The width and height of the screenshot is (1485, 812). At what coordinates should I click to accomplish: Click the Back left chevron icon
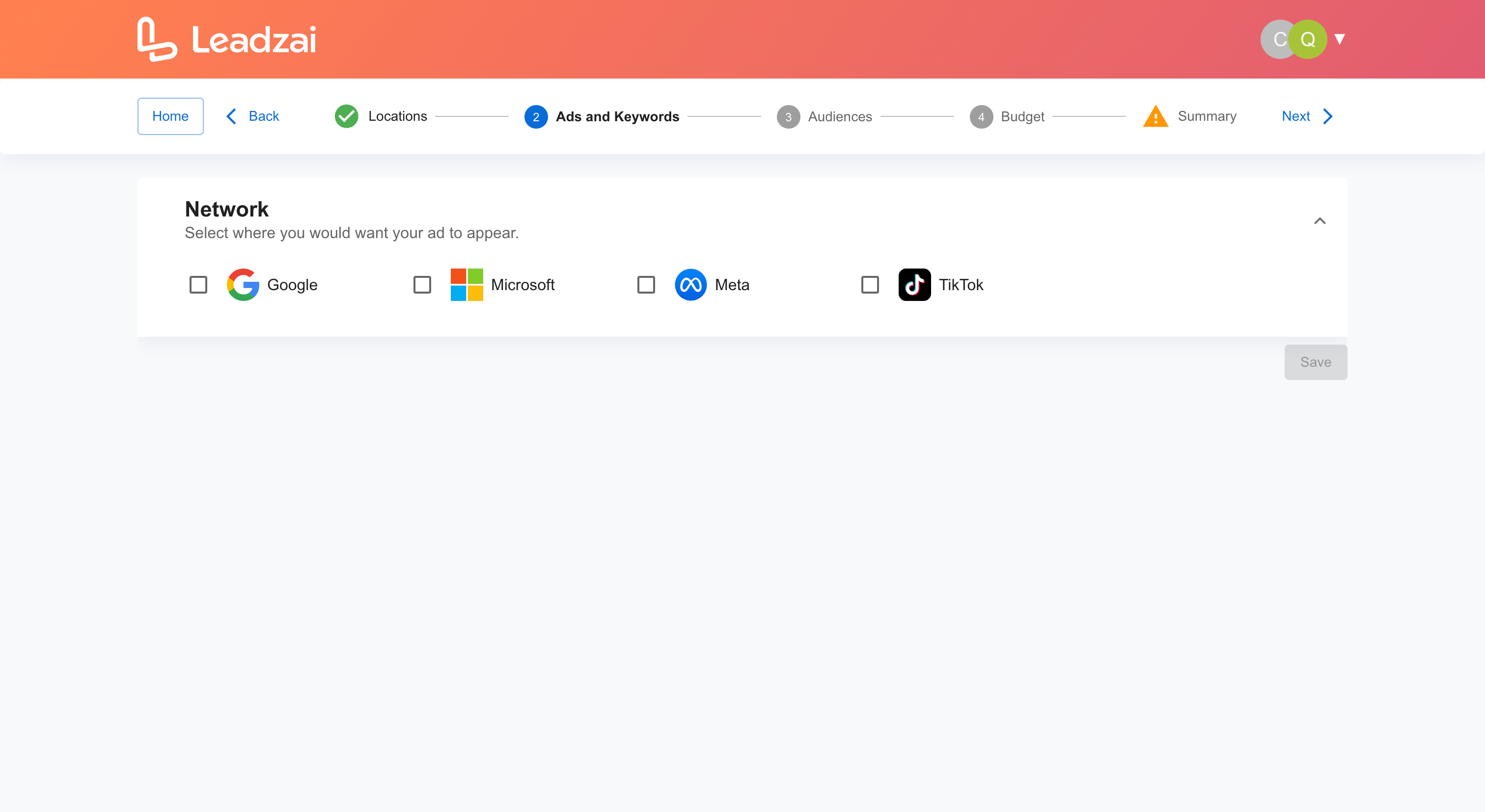[231, 116]
